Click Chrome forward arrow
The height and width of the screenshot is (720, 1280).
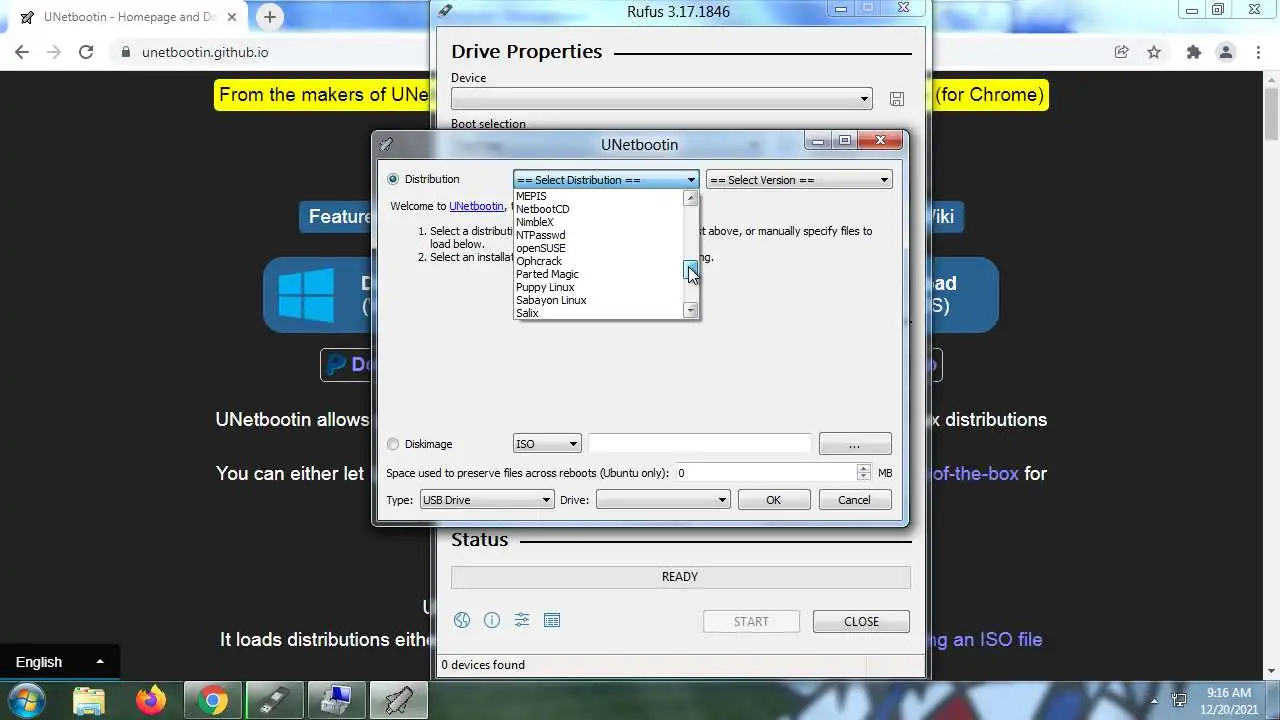pos(54,52)
